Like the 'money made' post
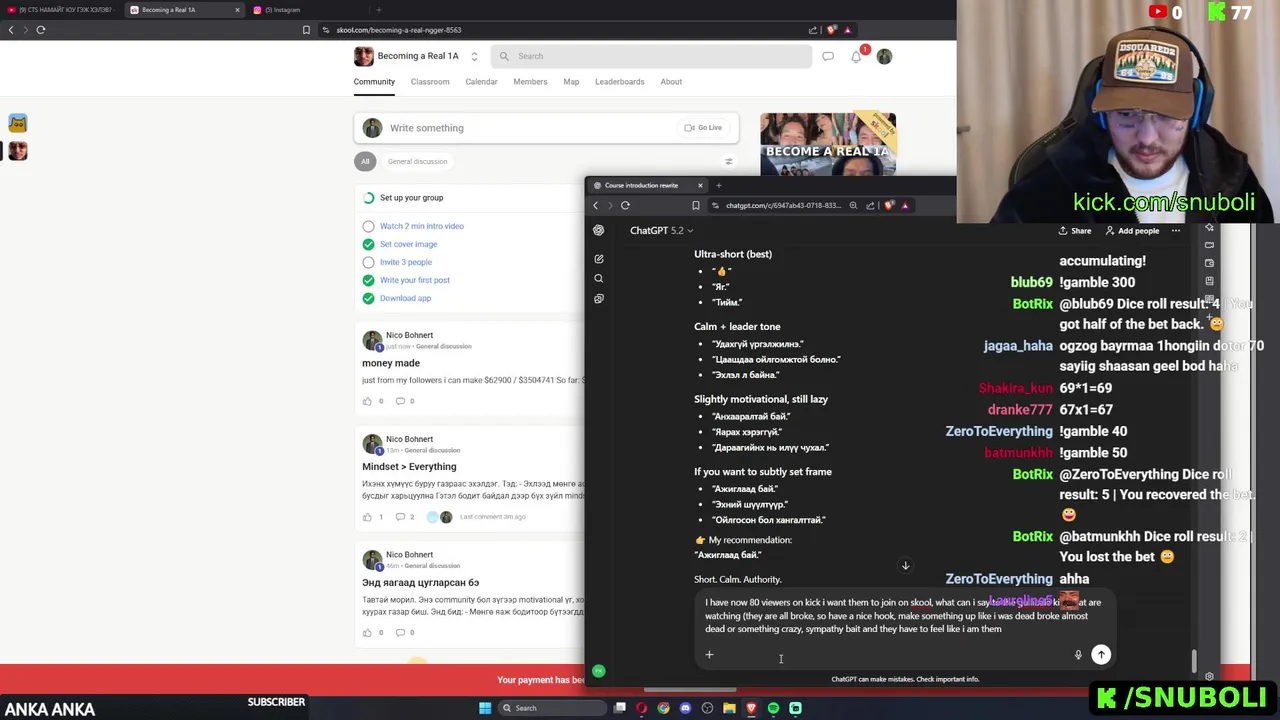Viewport: 1280px width, 720px height. (367, 401)
